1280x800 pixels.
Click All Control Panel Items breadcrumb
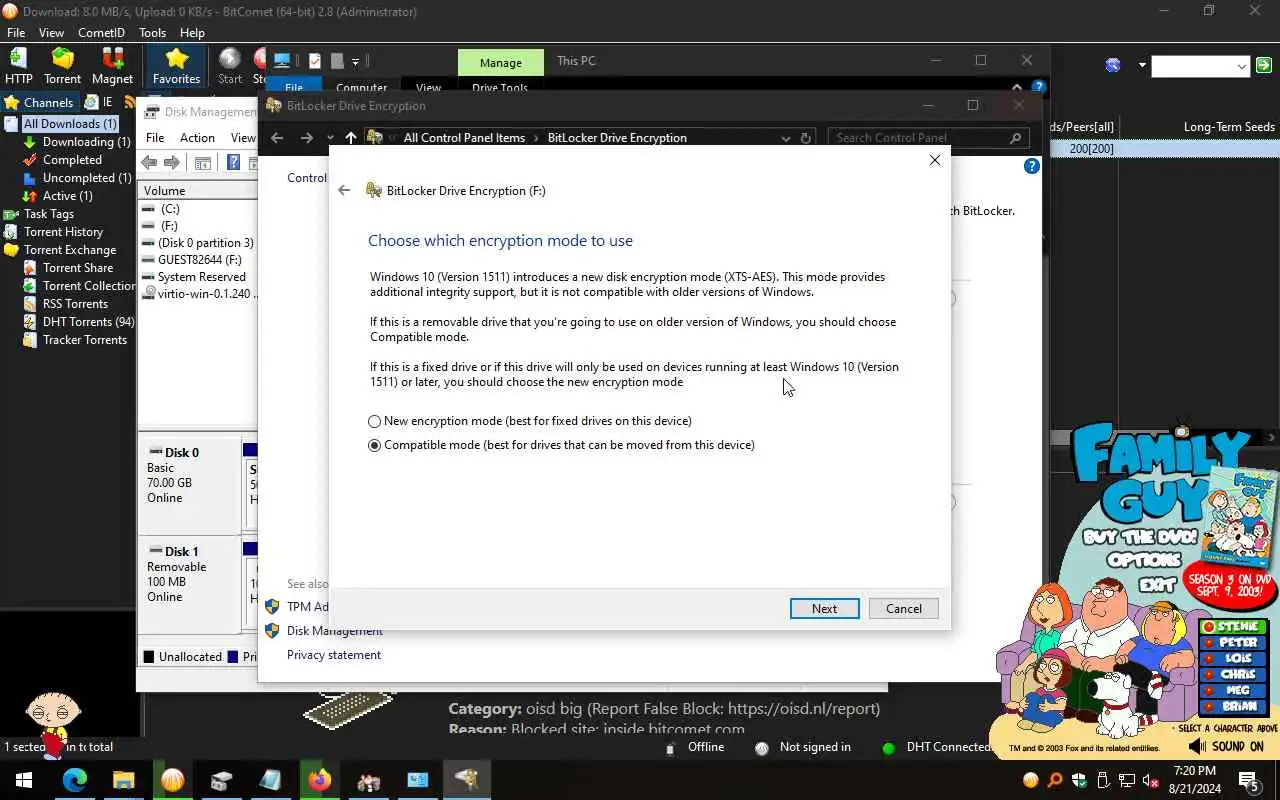pyautogui.click(x=464, y=138)
